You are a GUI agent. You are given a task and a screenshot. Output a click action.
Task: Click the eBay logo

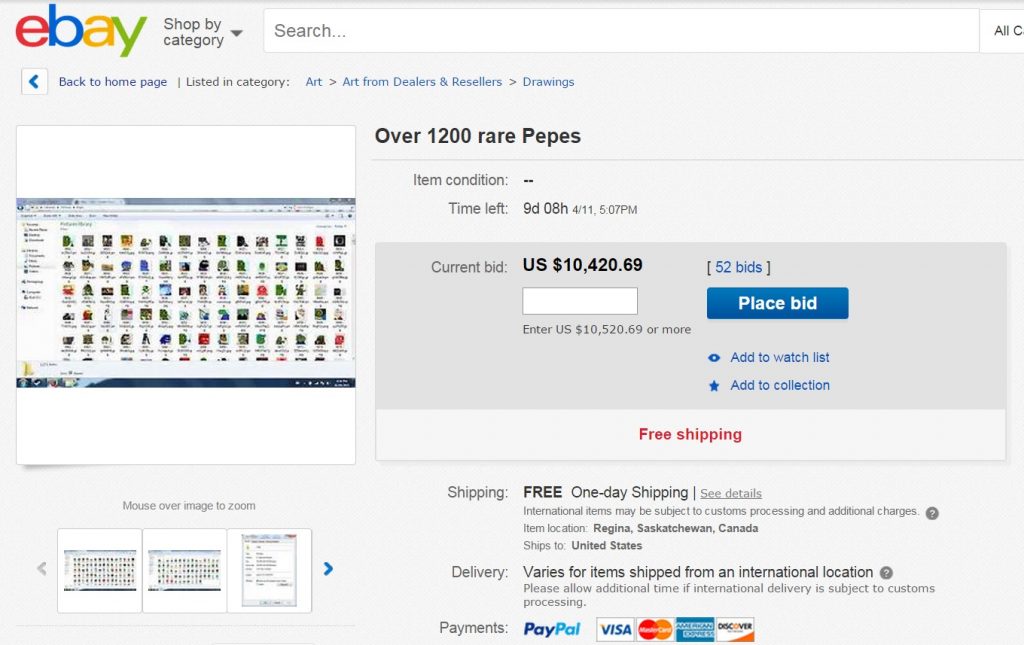81,31
